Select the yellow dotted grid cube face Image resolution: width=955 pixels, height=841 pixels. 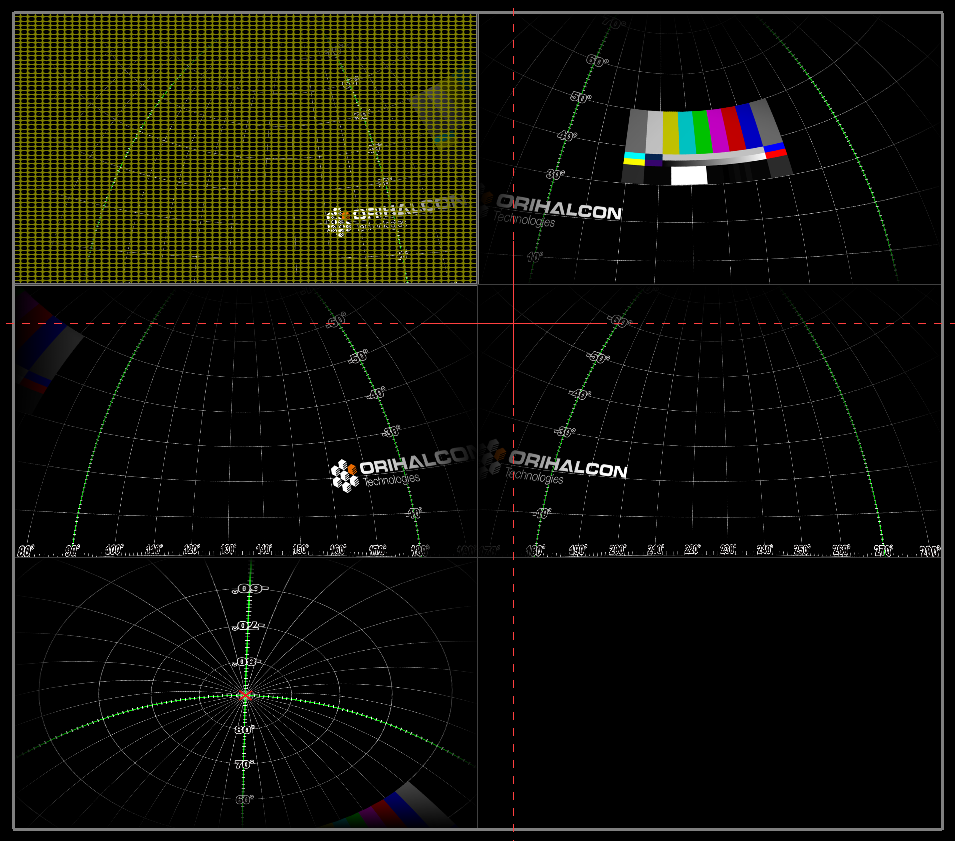tap(245, 149)
